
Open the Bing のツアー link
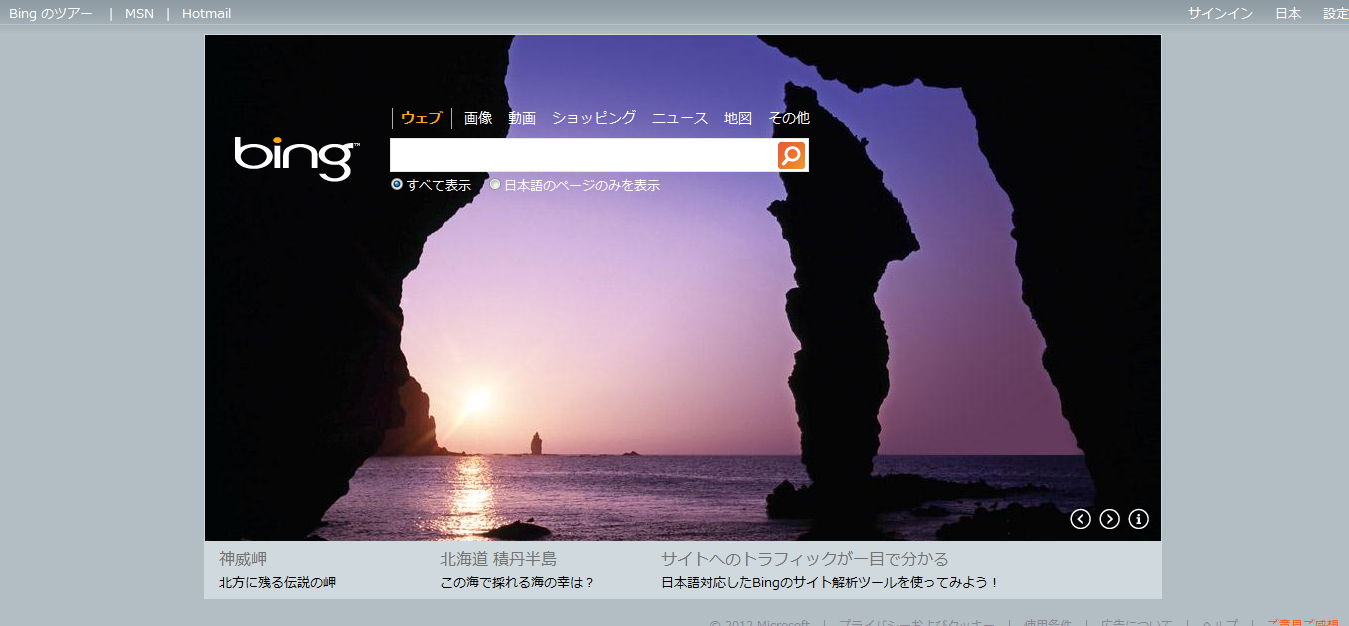(51, 14)
